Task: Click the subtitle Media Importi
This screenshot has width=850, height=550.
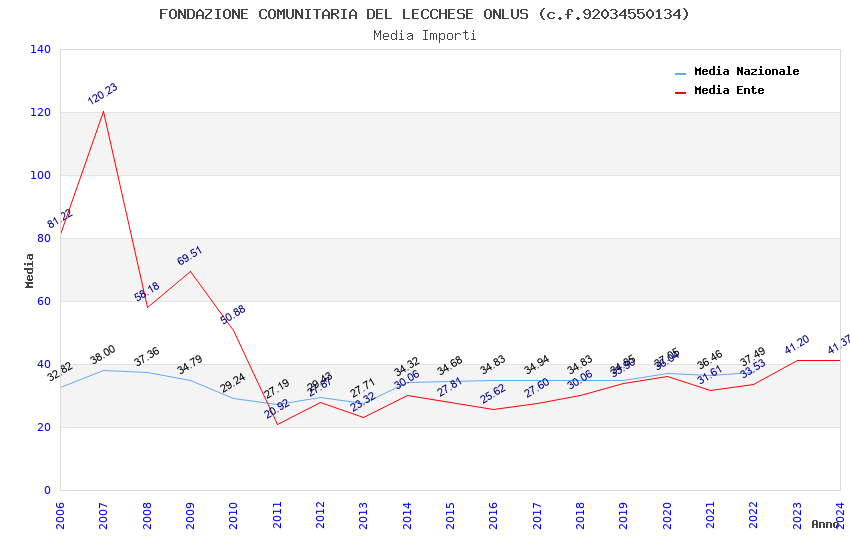Action: click(x=424, y=36)
